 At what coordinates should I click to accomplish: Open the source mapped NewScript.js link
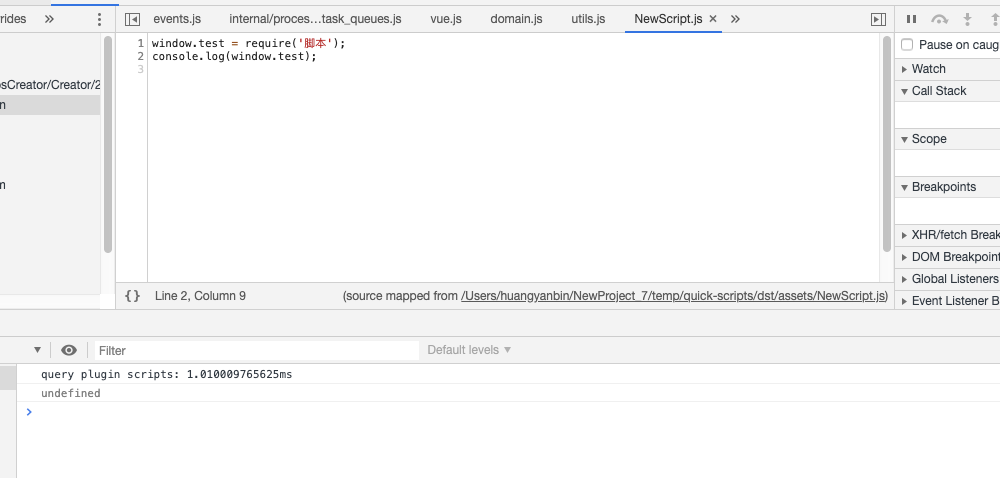tap(674, 296)
